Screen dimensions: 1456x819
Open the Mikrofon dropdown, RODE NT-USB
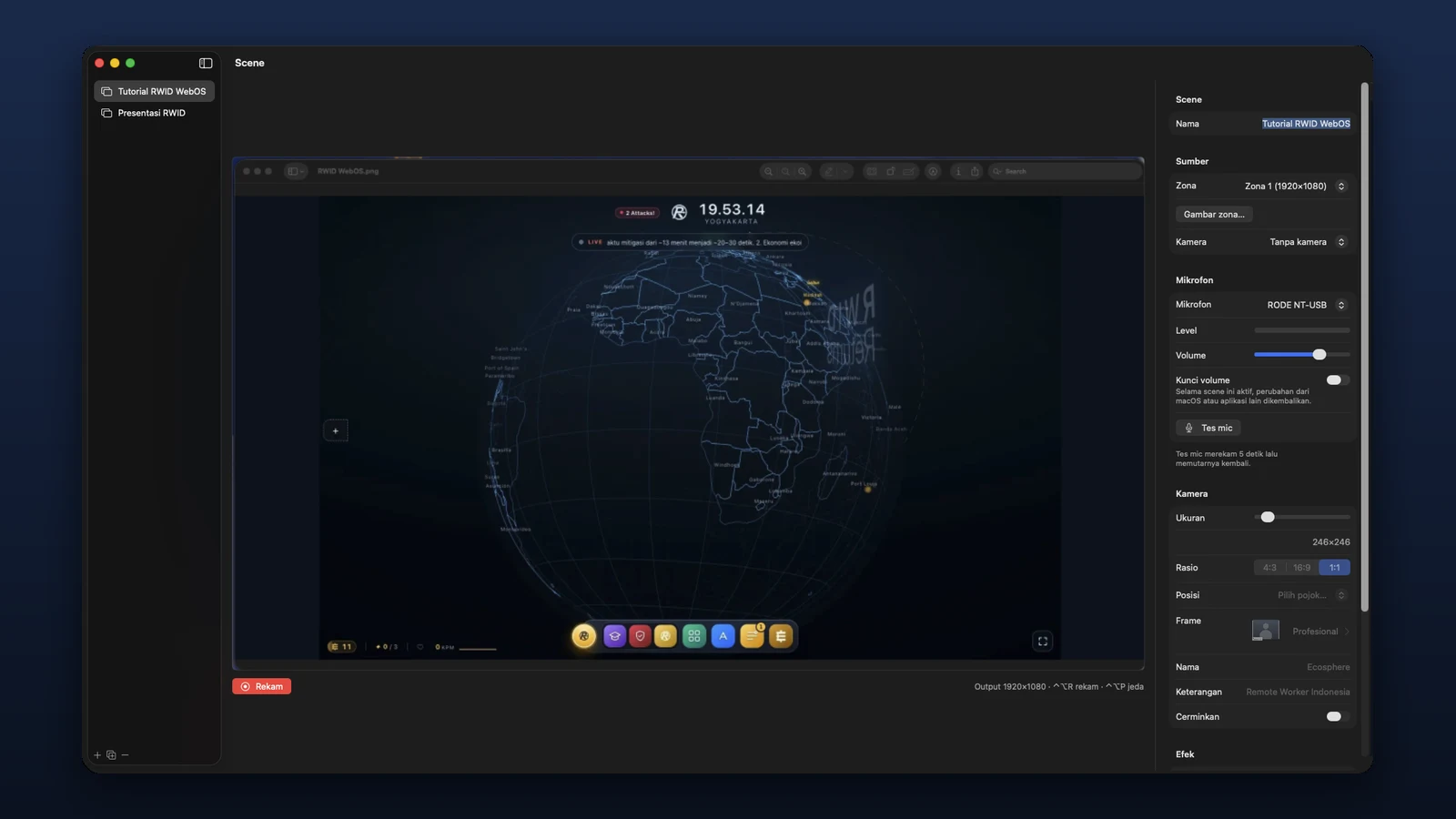tap(1308, 305)
